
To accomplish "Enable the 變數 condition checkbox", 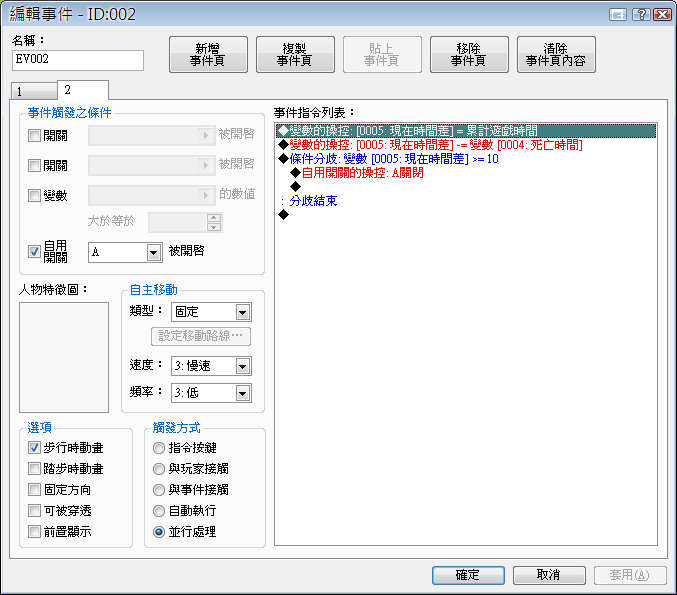I will click(34, 196).
